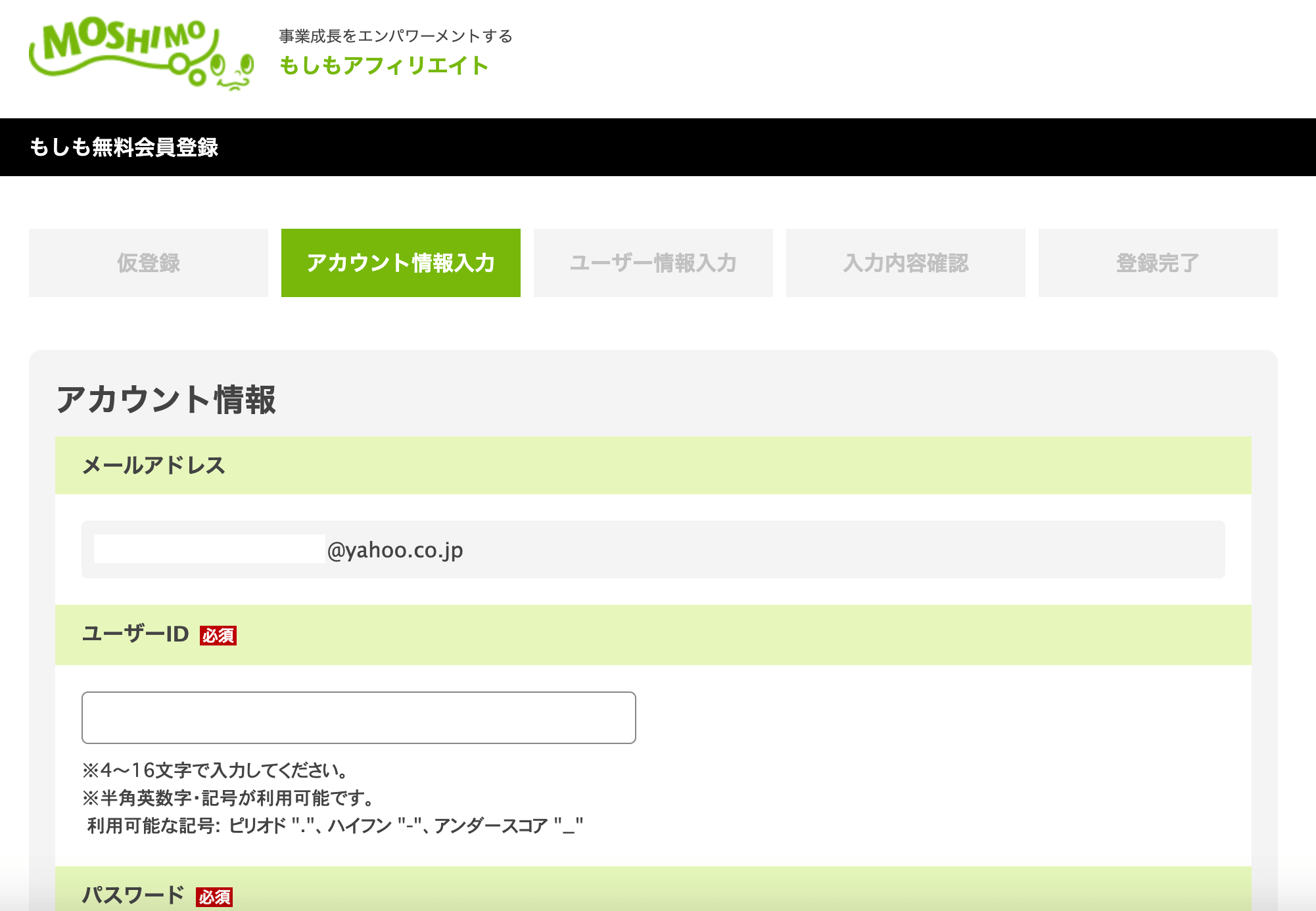
Task: Click the ※4〜16文字で入力してください hint
Action: click(215, 770)
